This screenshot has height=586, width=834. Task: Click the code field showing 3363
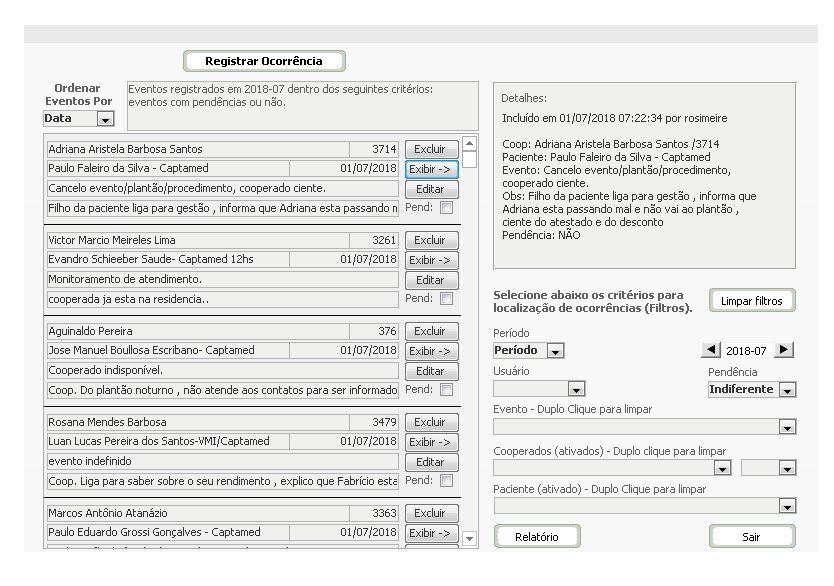pyautogui.click(x=374, y=513)
